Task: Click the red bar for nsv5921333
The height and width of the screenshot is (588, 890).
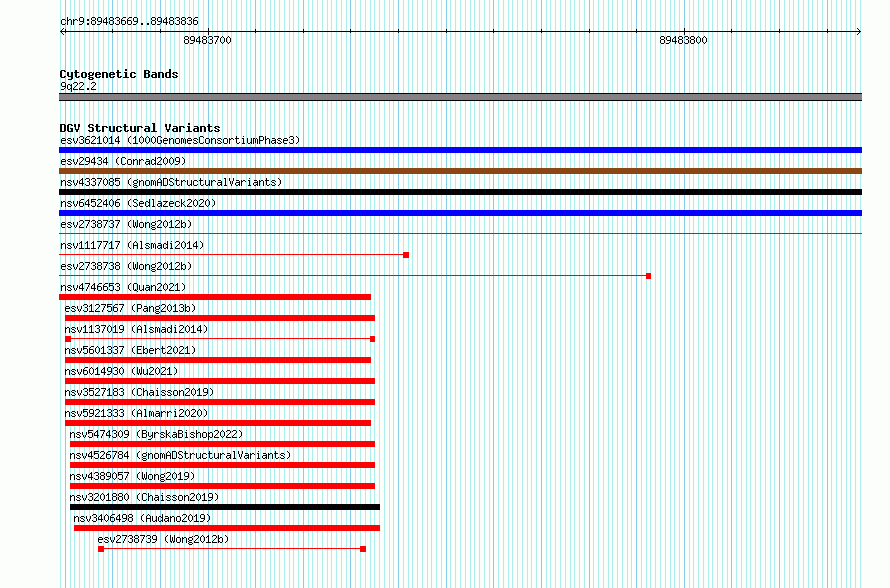Action: [x=218, y=423]
